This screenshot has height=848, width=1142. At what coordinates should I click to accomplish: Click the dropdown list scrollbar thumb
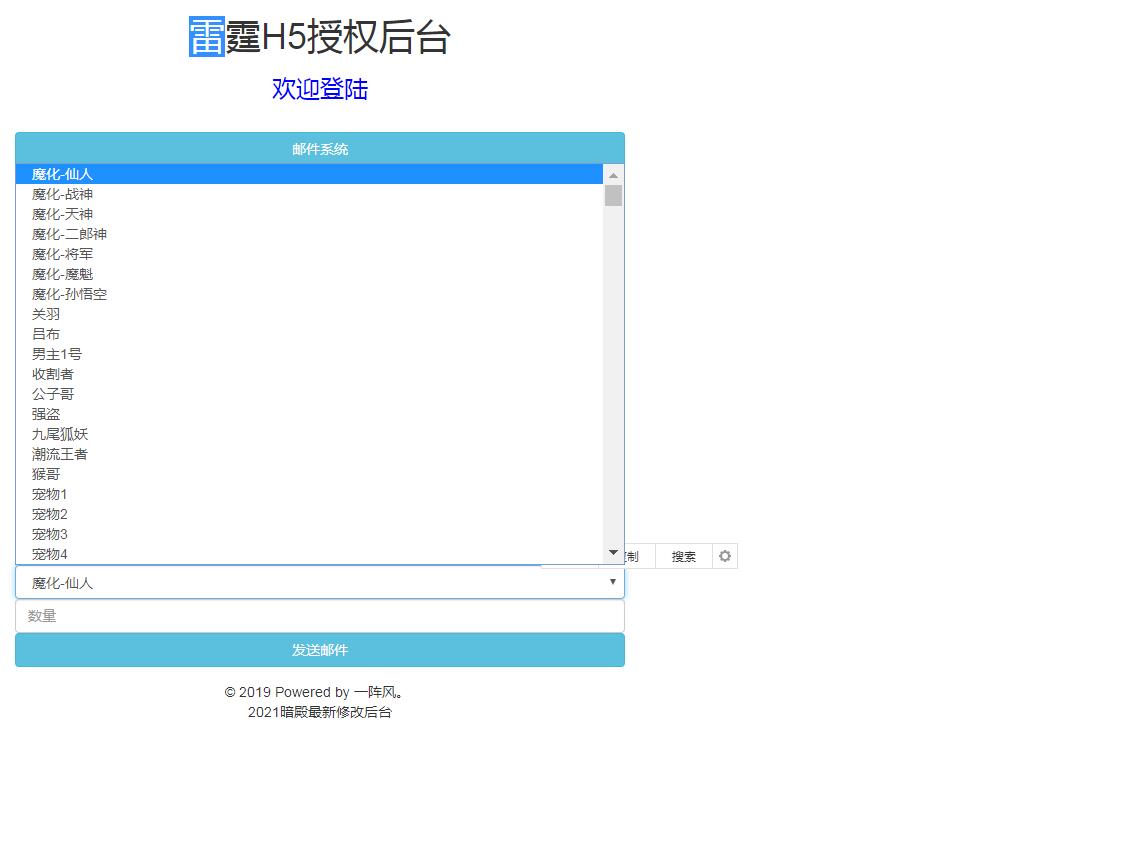click(613, 196)
